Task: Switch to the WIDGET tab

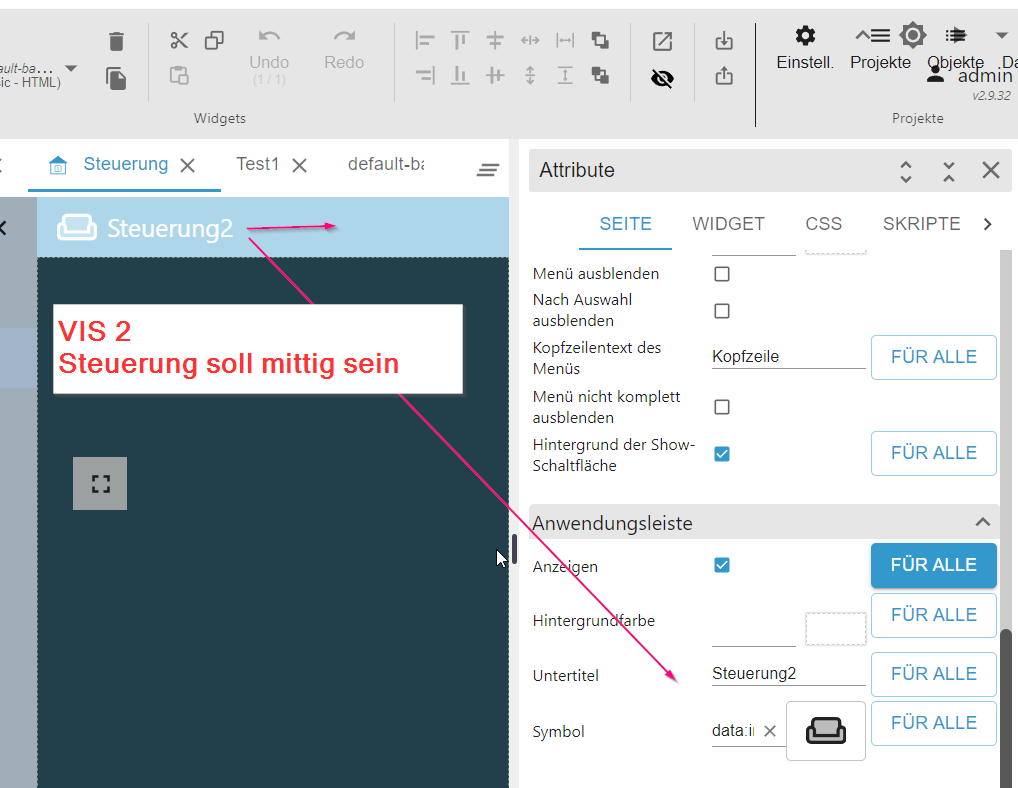Action: tap(728, 224)
